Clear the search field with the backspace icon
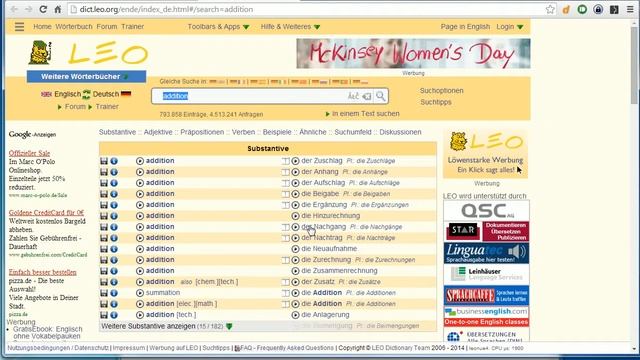 (x=367, y=96)
